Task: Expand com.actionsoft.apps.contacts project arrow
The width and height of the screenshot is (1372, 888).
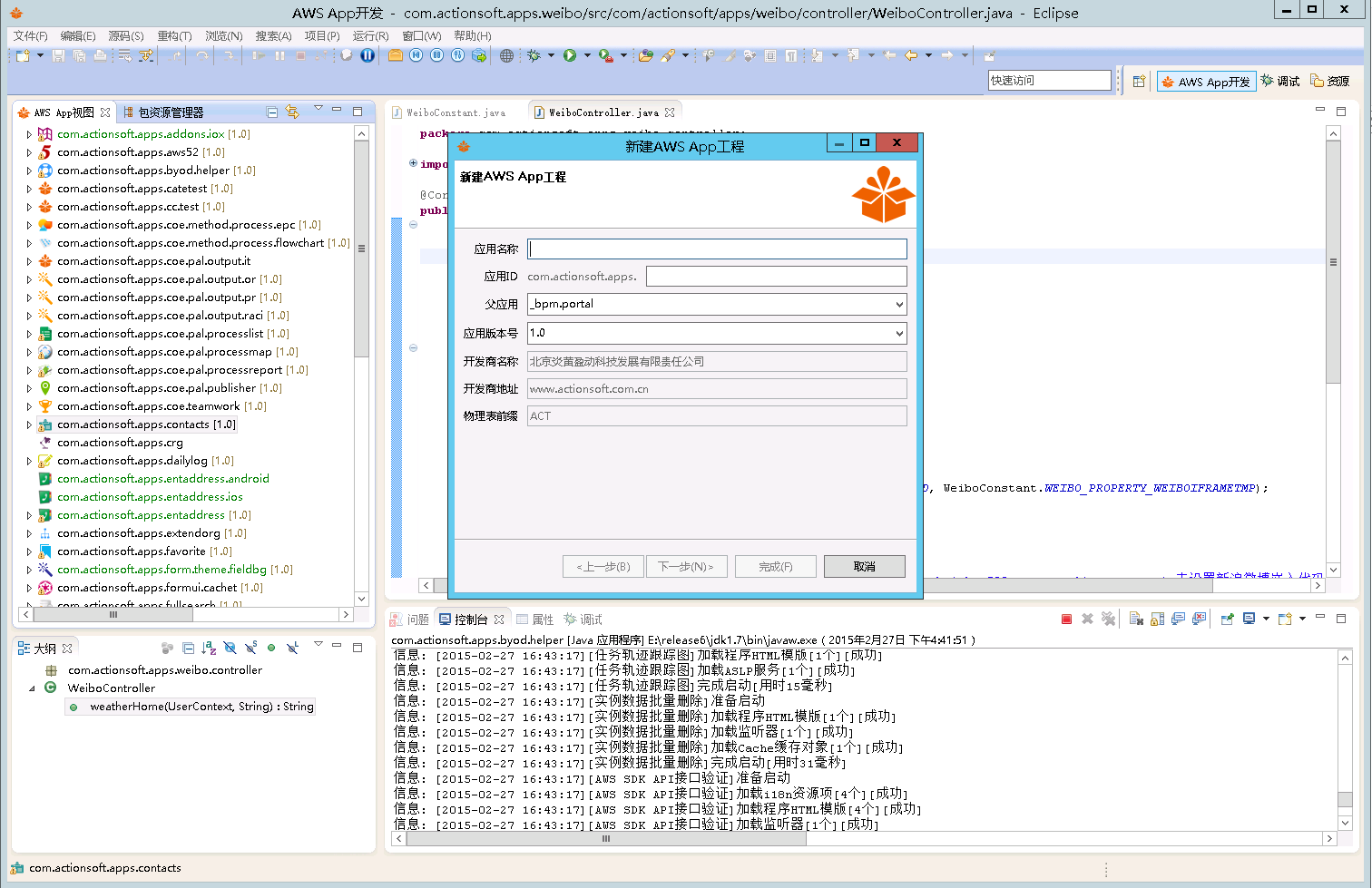Action: coord(29,424)
